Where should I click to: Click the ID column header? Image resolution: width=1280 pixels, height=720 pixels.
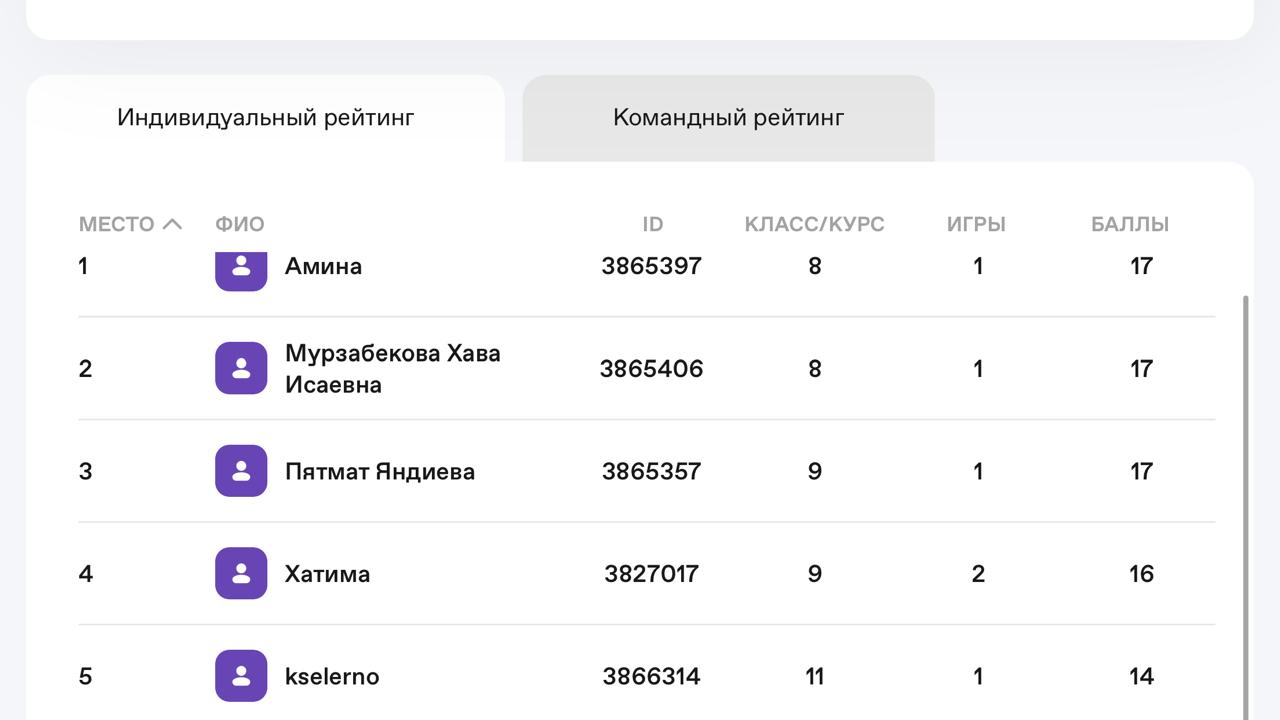pos(652,224)
